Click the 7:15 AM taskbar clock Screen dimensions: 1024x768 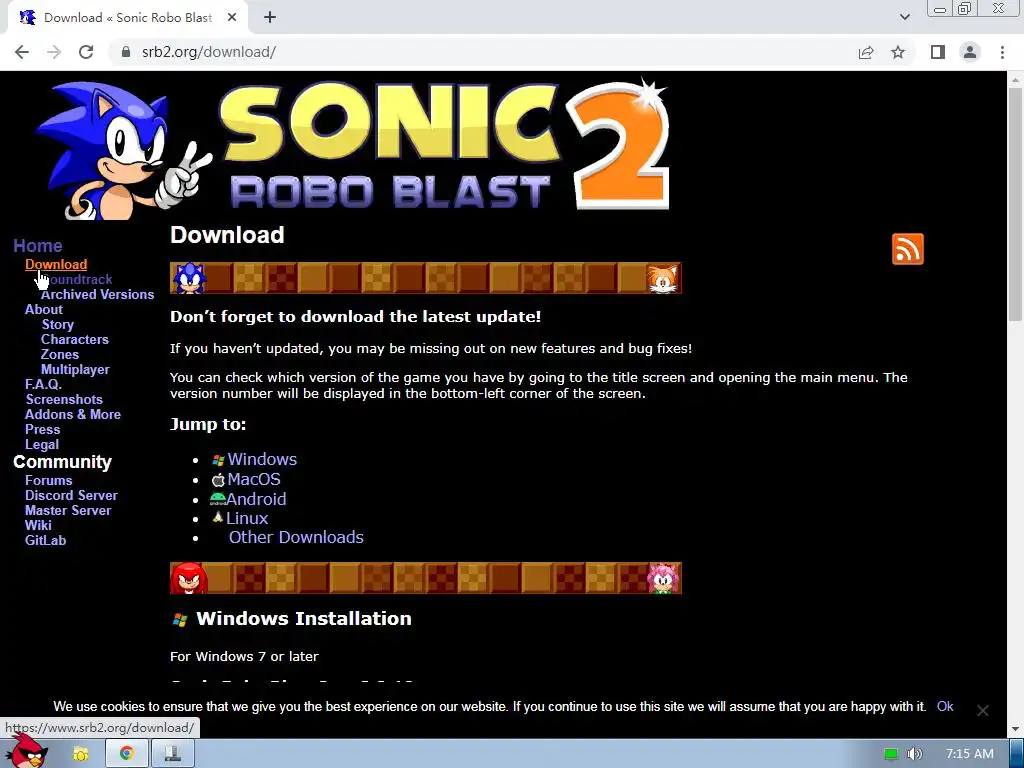[970, 754]
